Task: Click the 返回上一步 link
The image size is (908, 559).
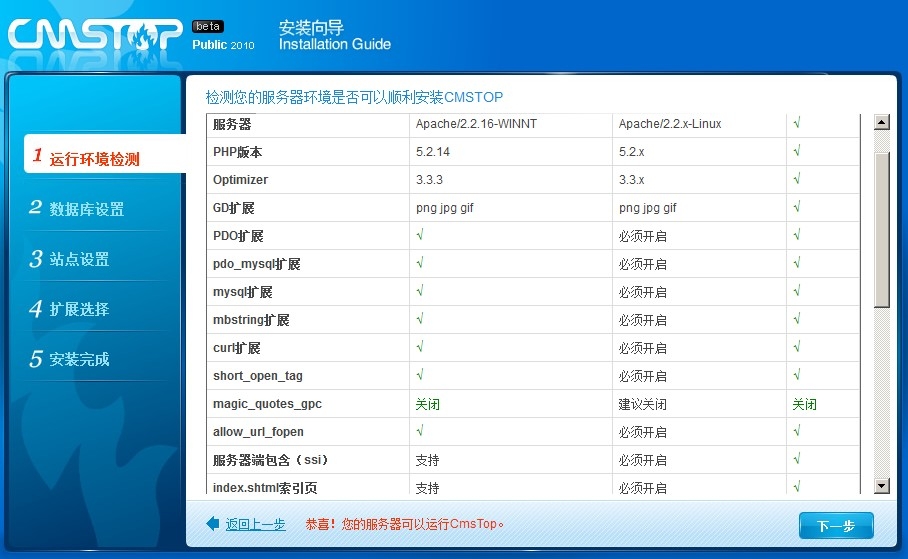Action: point(255,524)
